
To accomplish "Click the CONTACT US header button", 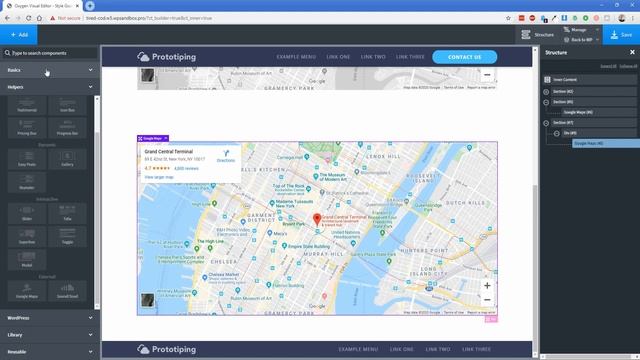I will [x=464, y=57].
